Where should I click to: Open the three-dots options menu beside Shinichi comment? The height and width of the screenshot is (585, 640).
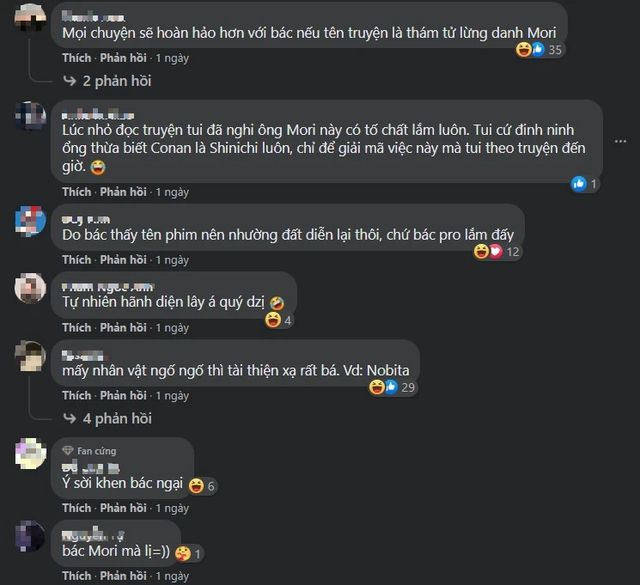point(620,141)
